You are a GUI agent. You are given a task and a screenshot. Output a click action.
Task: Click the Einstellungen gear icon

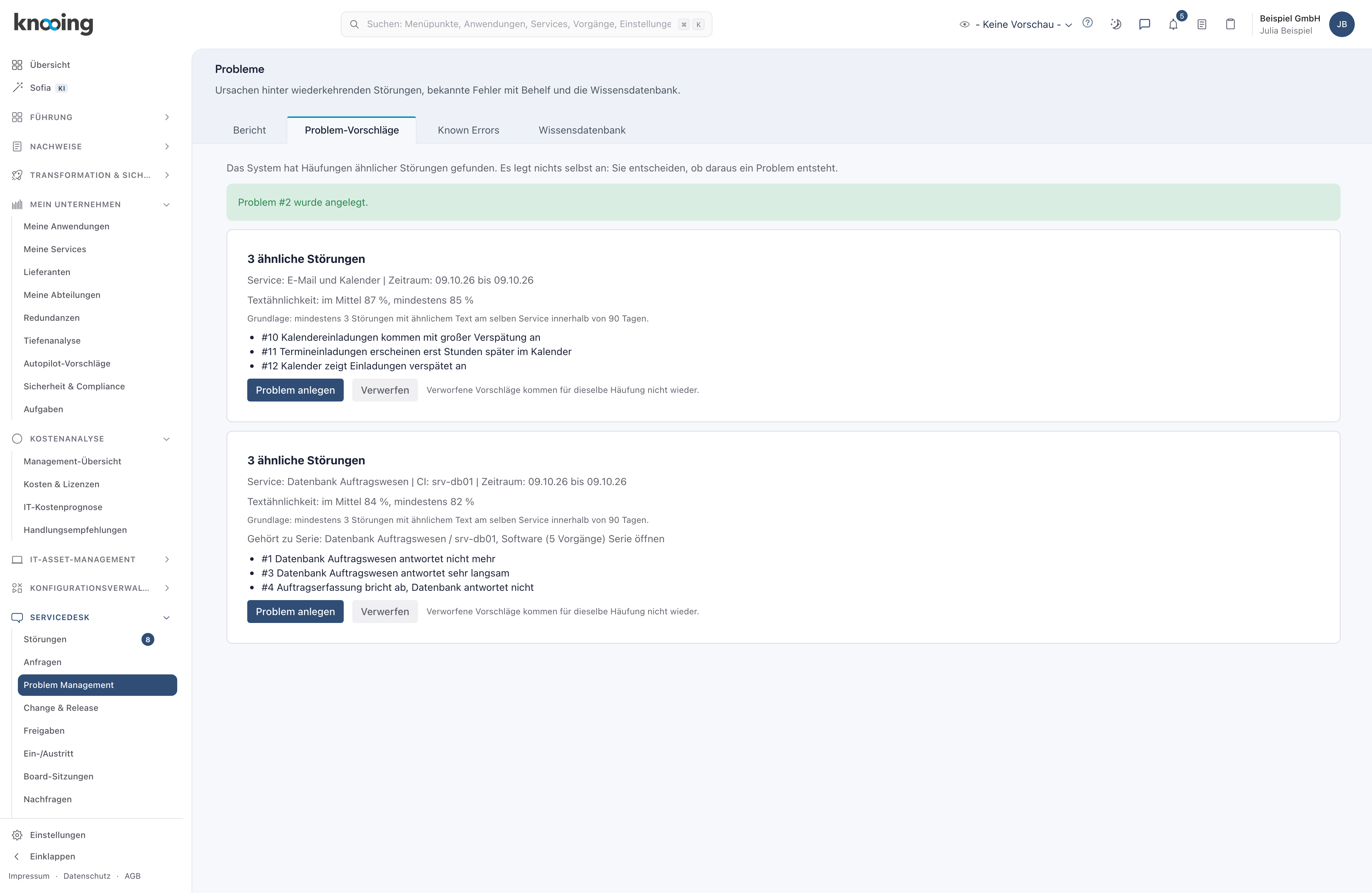[x=17, y=835]
